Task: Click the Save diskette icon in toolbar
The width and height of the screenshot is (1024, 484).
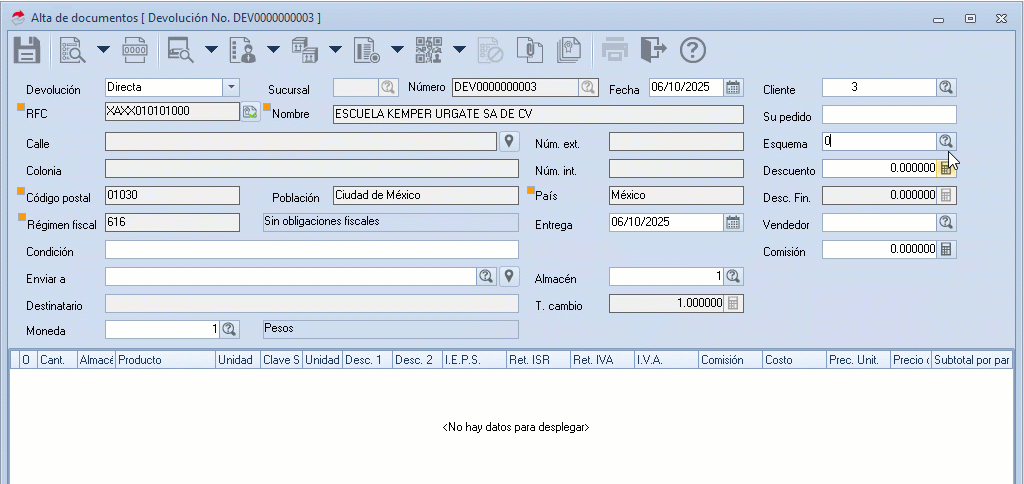Action: tap(26, 49)
